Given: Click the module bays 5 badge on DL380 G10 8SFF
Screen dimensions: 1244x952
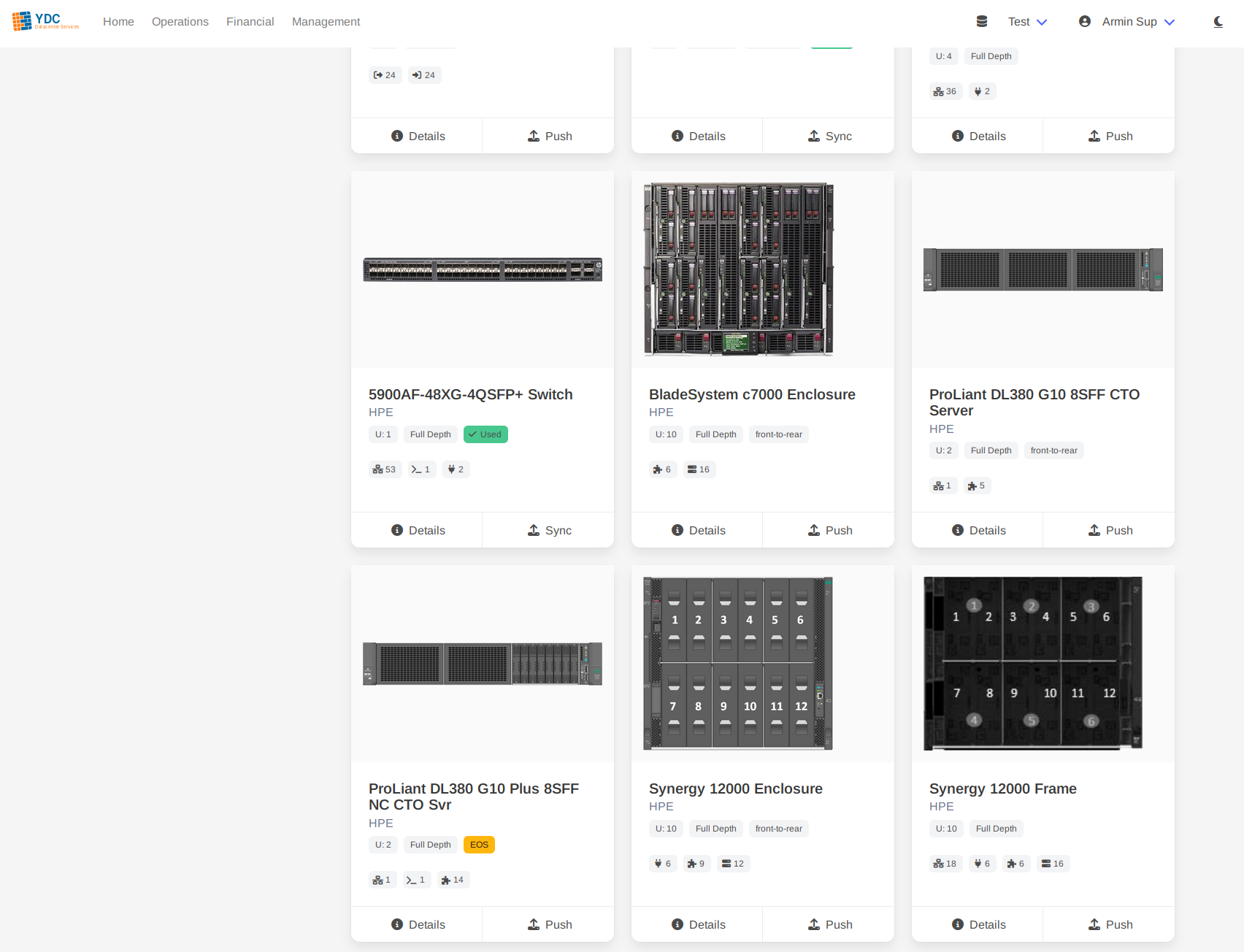Looking at the screenshot, I should click(x=977, y=485).
